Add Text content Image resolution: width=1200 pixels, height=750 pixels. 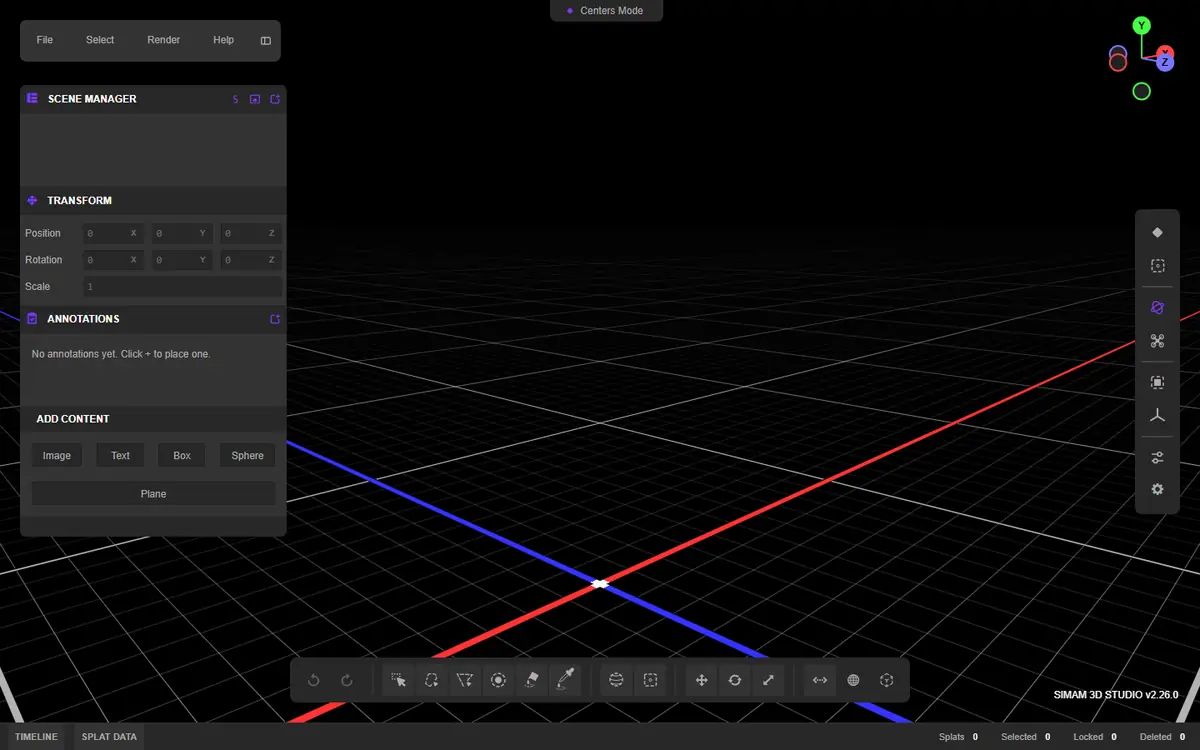click(120, 455)
